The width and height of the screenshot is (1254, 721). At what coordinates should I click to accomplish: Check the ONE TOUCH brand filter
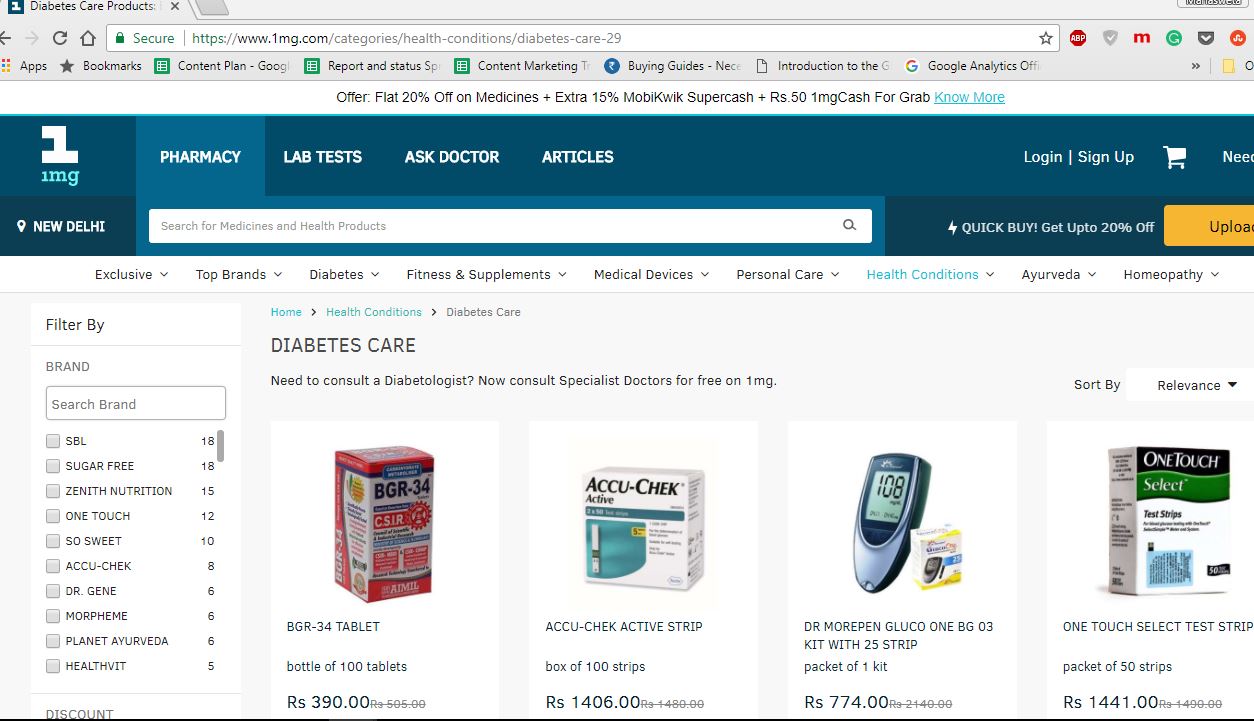[53, 516]
